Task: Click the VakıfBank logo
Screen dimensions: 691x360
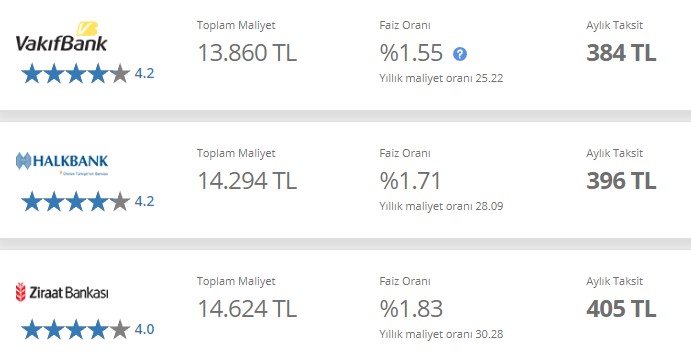Action: tap(61, 37)
